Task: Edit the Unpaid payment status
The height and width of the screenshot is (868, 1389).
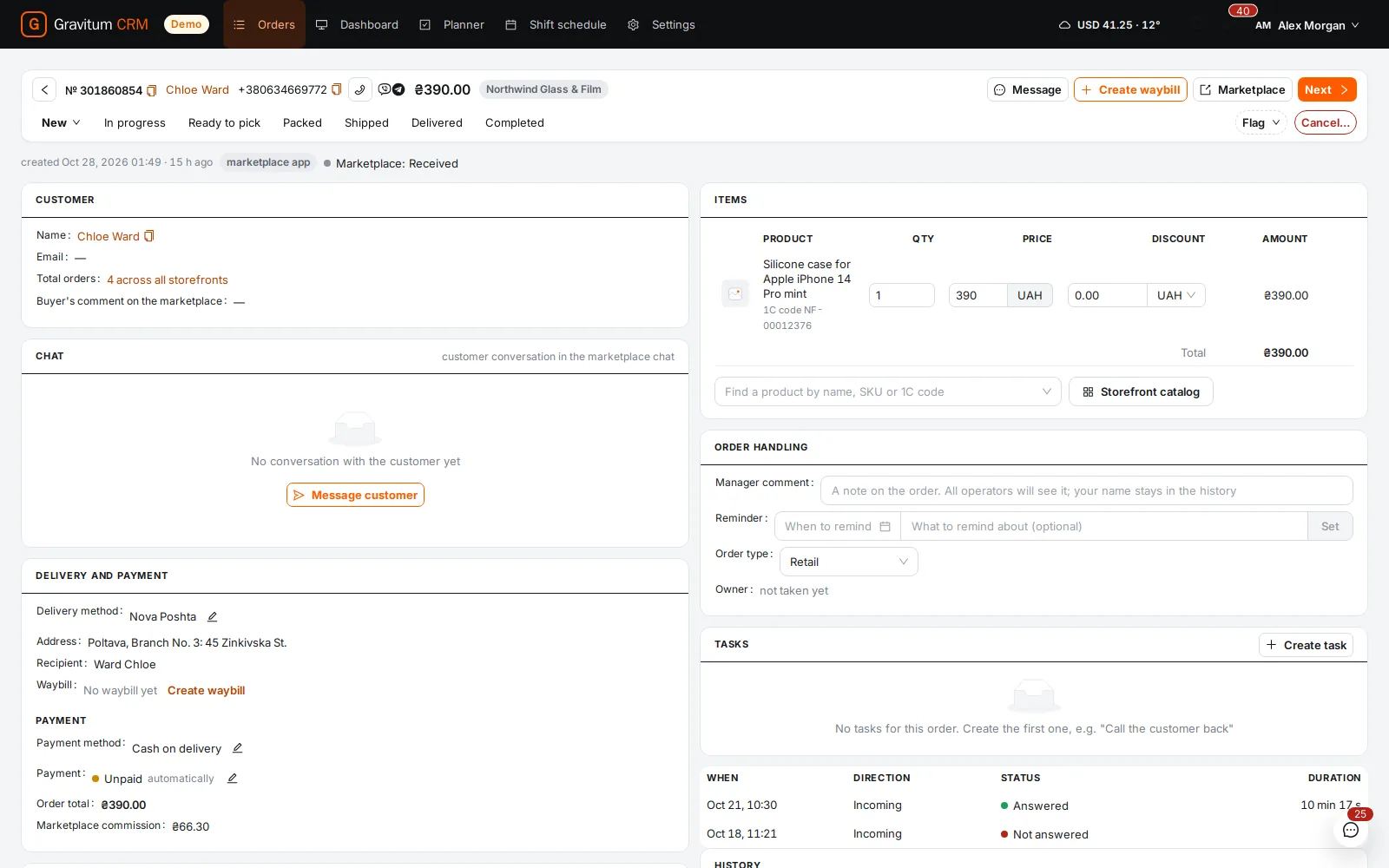Action: click(x=232, y=779)
